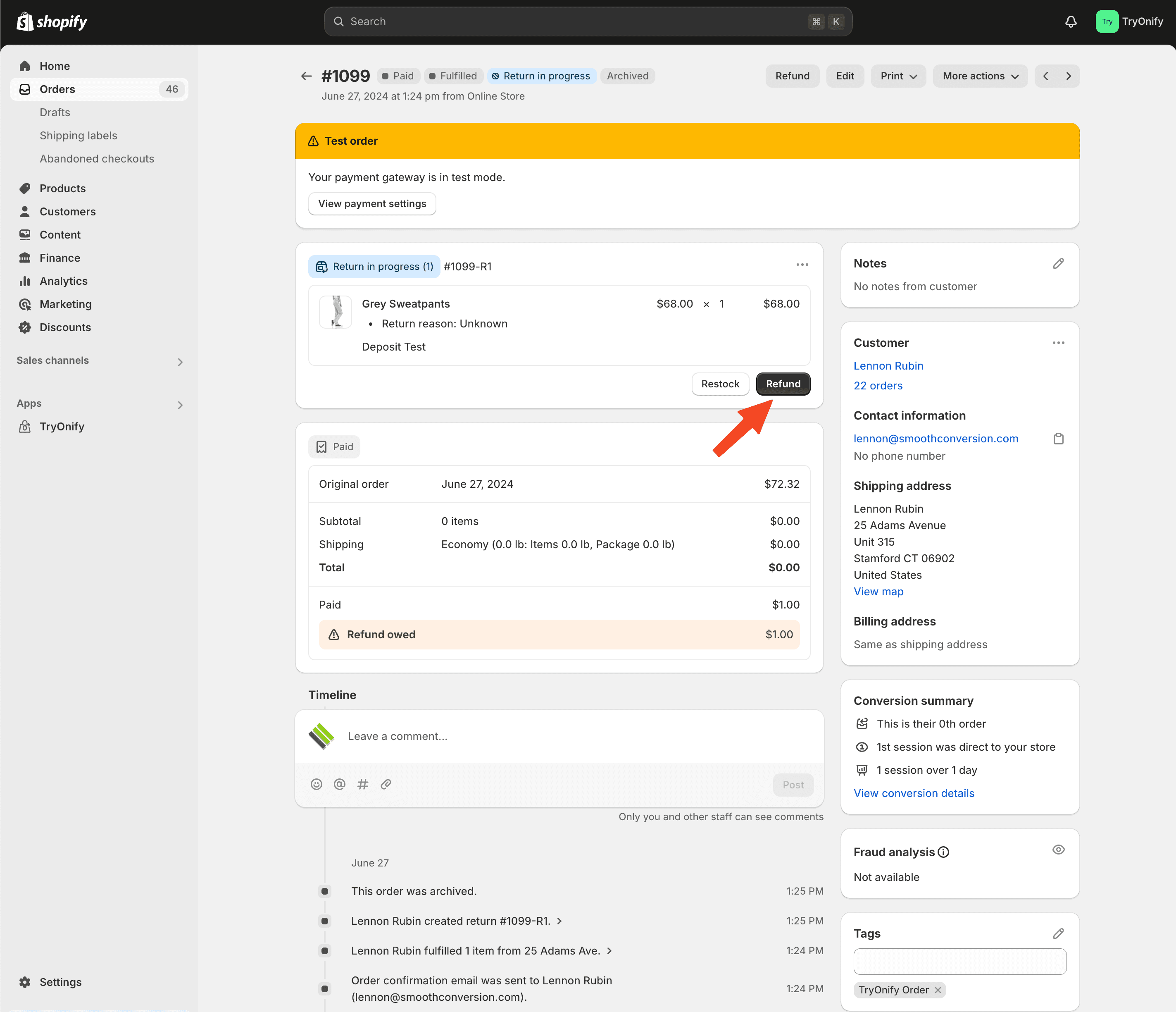The width and height of the screenshot is (1176, 1012).
Task: Insert a hashtag reference in comment
Action: pyautogui.click(x=363, y=784)
